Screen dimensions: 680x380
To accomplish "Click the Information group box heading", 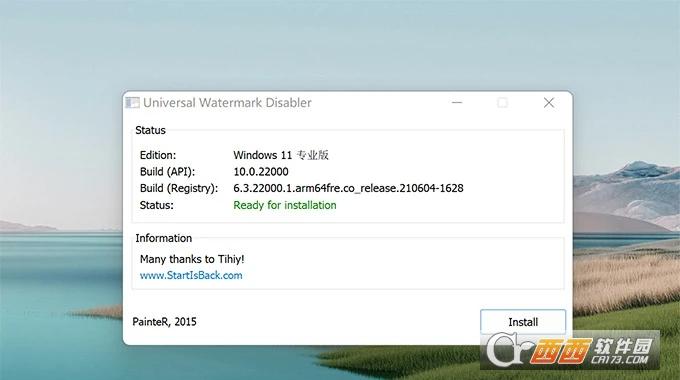I will point(163,238).
